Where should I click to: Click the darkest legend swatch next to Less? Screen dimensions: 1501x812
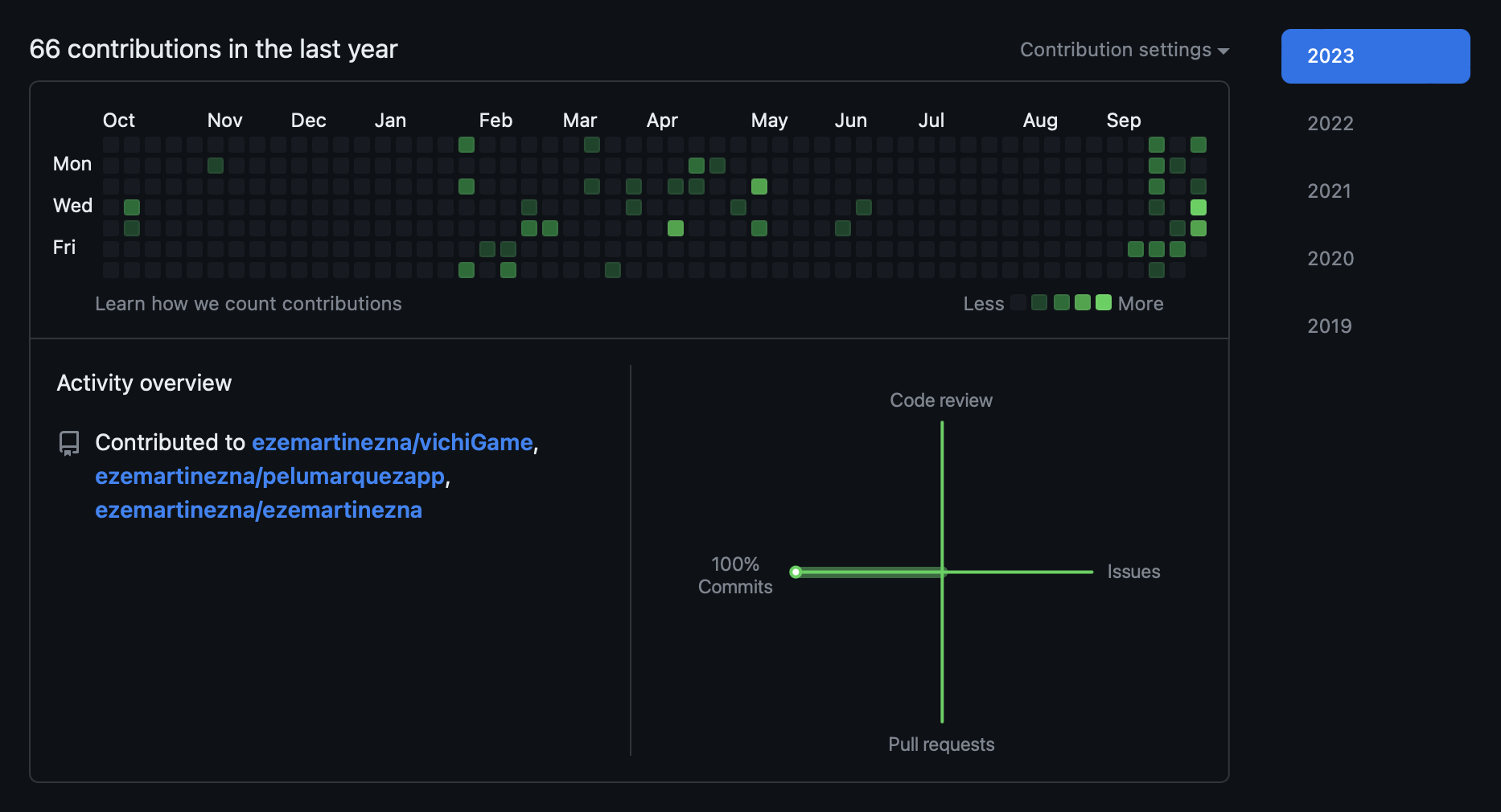pyautogui.click(x=1018, y=302)
